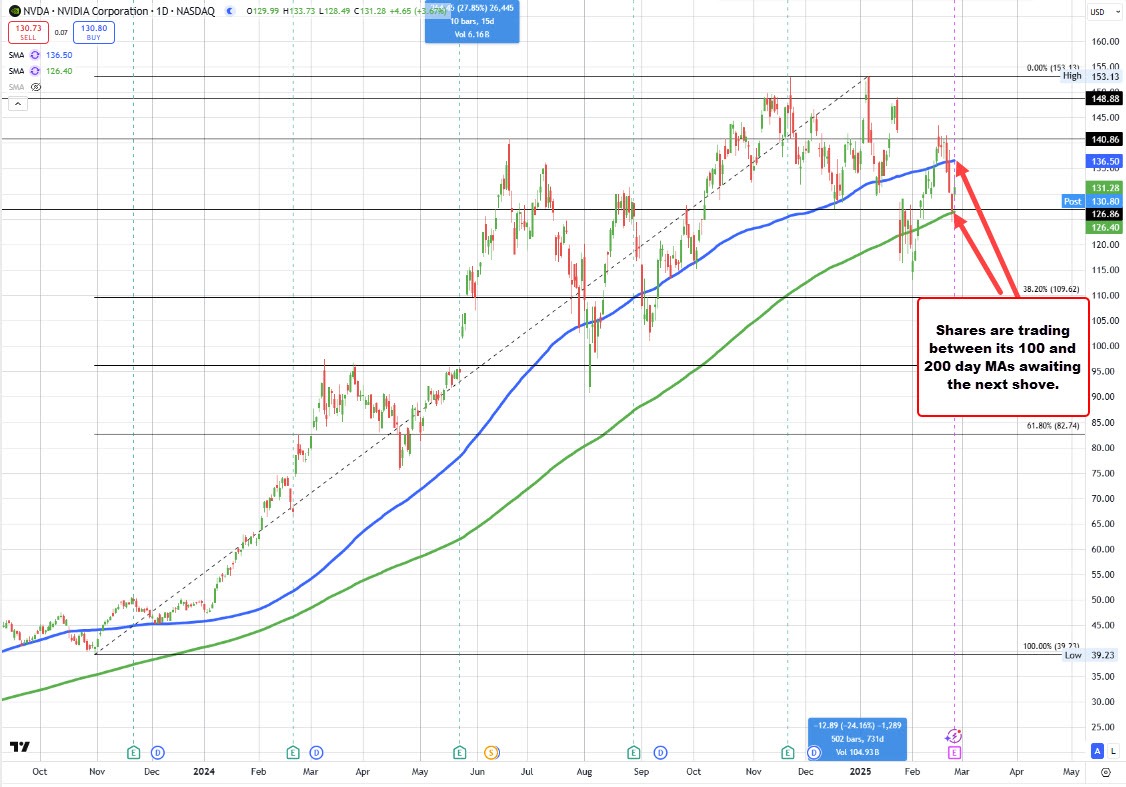Click the 126.86 horizontal line price label
This screenshot has height=787, width=1126.
click(1105, 214)
